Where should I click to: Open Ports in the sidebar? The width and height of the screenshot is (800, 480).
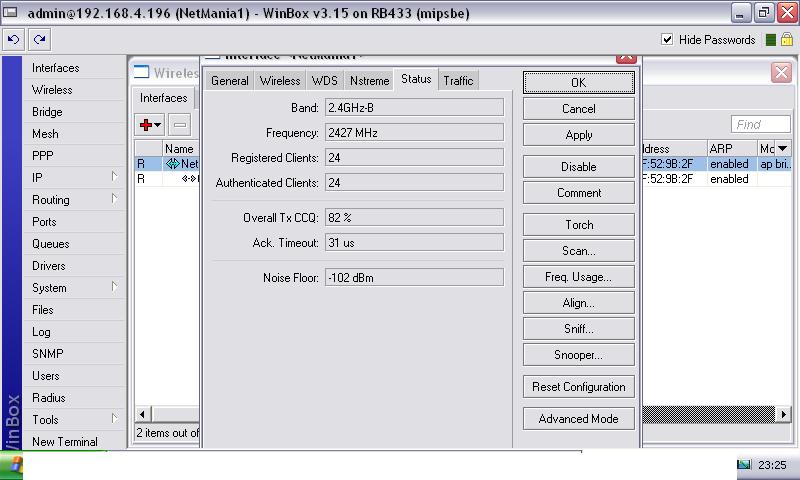click(x=44, y=222)
